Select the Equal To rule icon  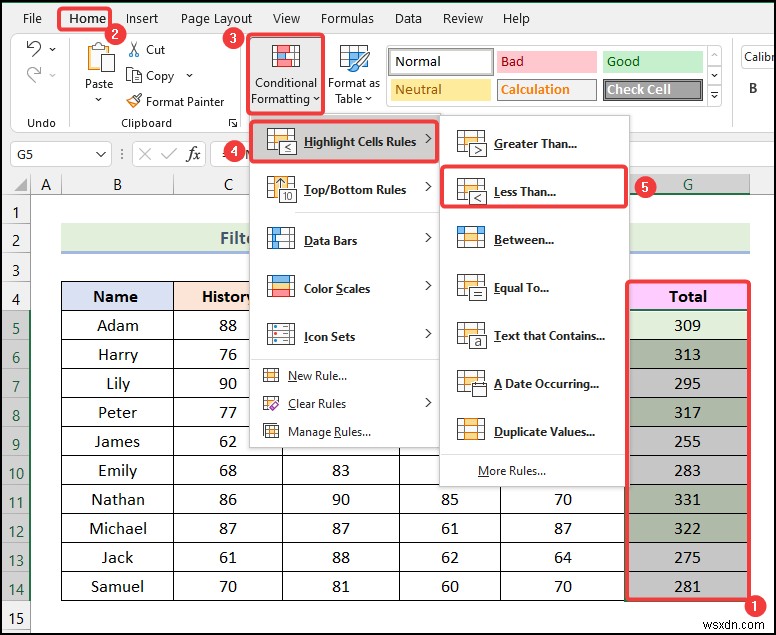click(471, 288)
